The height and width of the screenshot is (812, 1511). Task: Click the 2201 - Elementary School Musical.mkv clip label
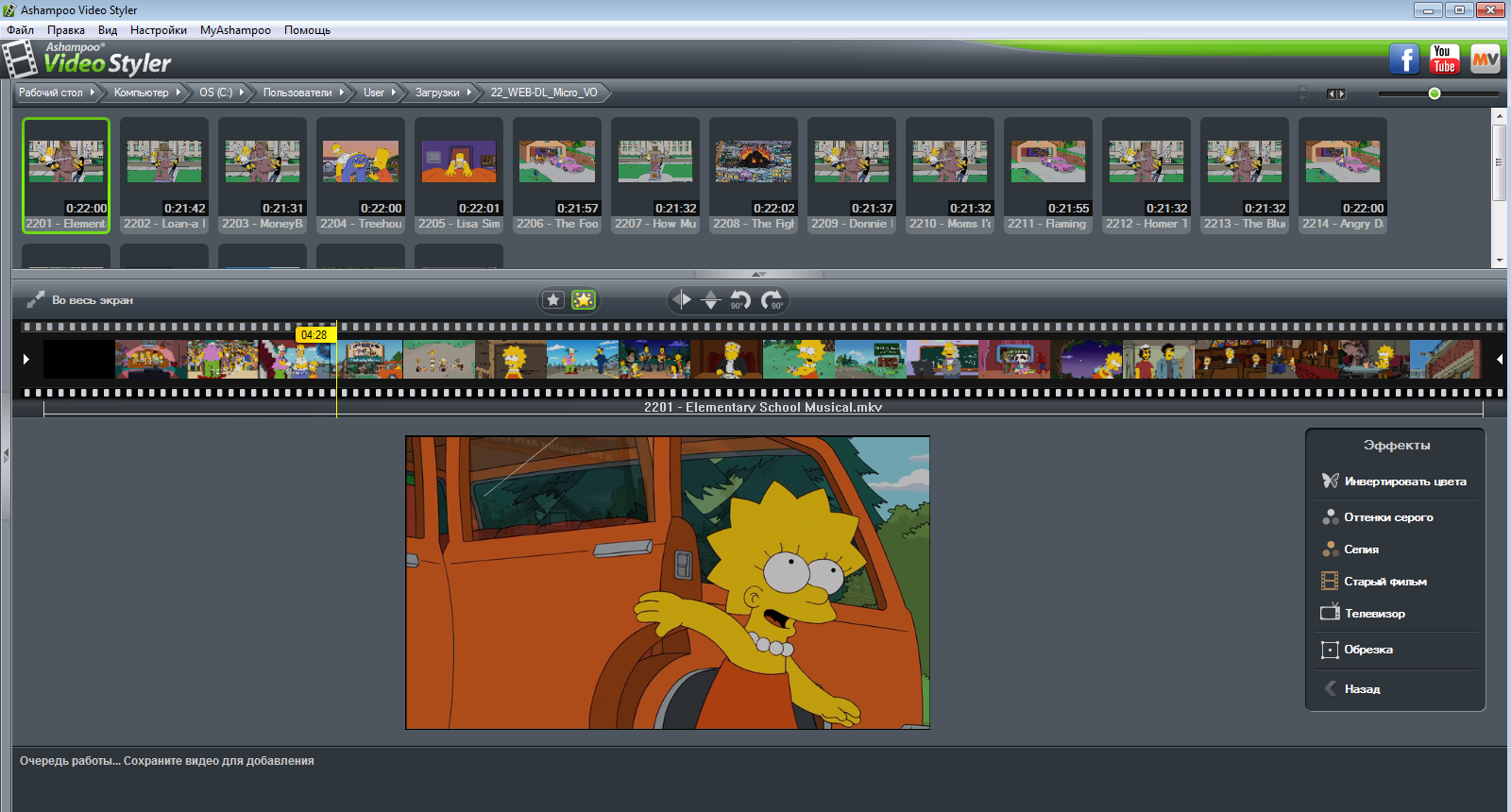[x=763, y=407]
